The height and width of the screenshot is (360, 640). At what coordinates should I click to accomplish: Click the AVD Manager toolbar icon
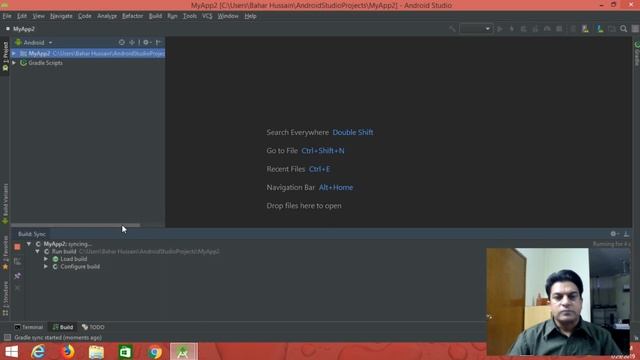tap(585, 29)
